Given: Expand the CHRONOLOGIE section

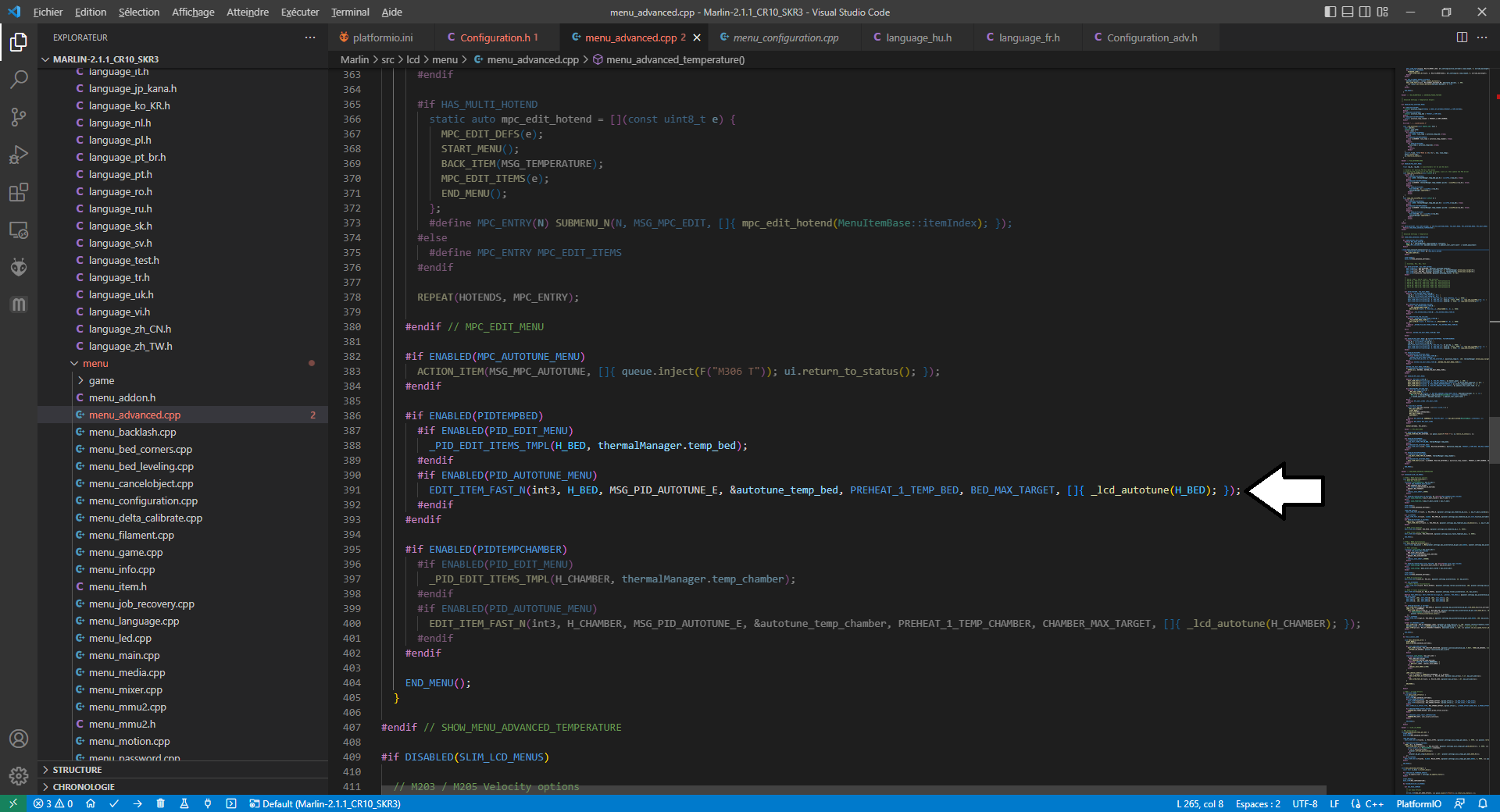Looking at the screenshot, I should tap(184, 787).
